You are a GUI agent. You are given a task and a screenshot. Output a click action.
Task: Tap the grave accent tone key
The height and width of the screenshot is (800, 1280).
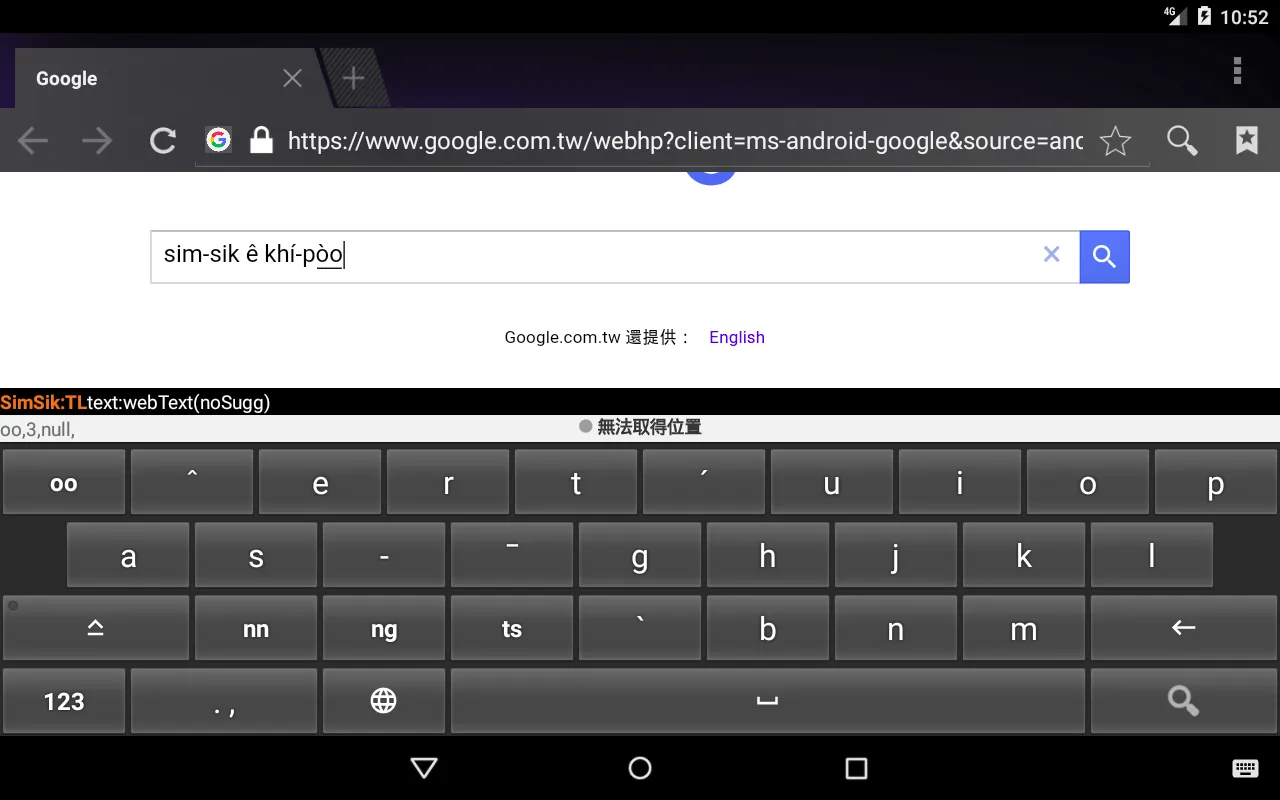[x=640, y=627]
